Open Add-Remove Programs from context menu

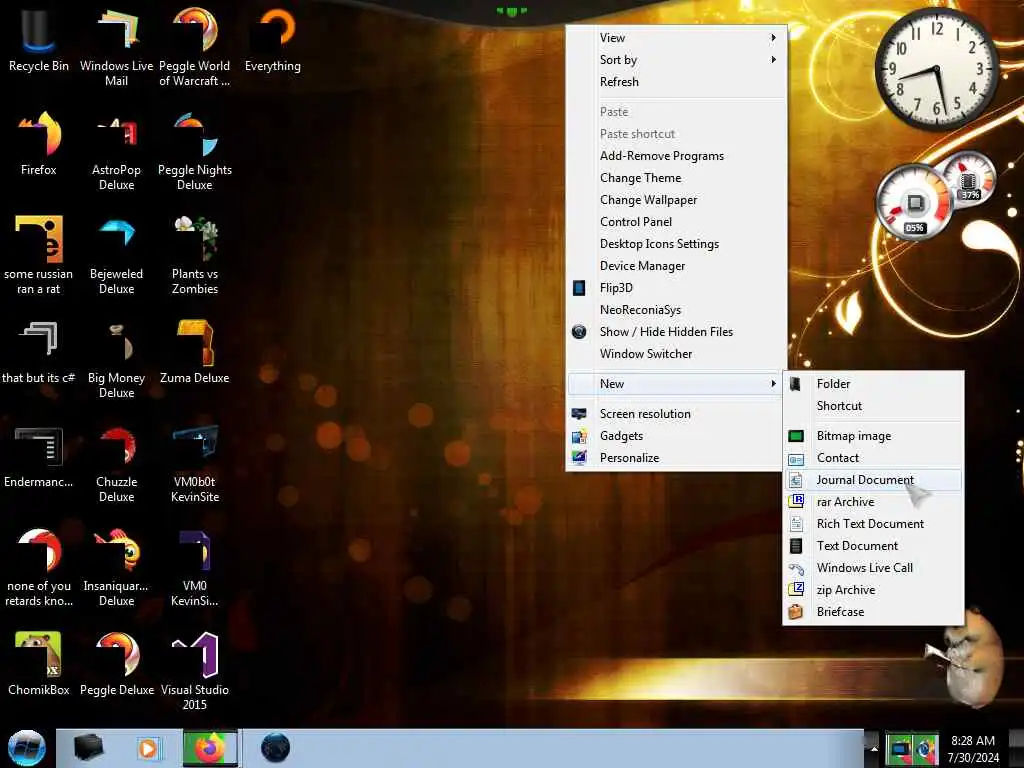pos(677,156)
